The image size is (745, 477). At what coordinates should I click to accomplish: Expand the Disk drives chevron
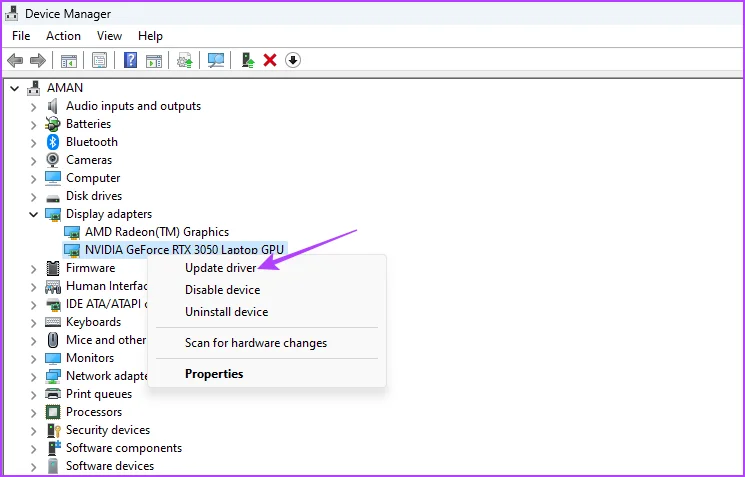[x=33, y=197]
